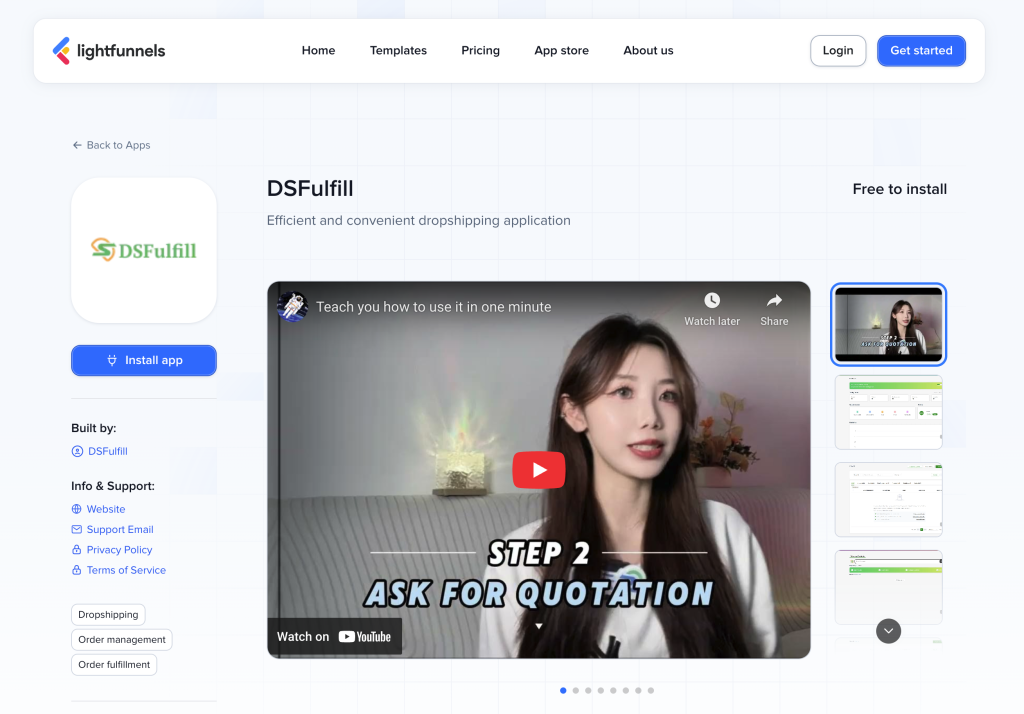
Task: Go to the App store page
Action: (x=561, y=51)
